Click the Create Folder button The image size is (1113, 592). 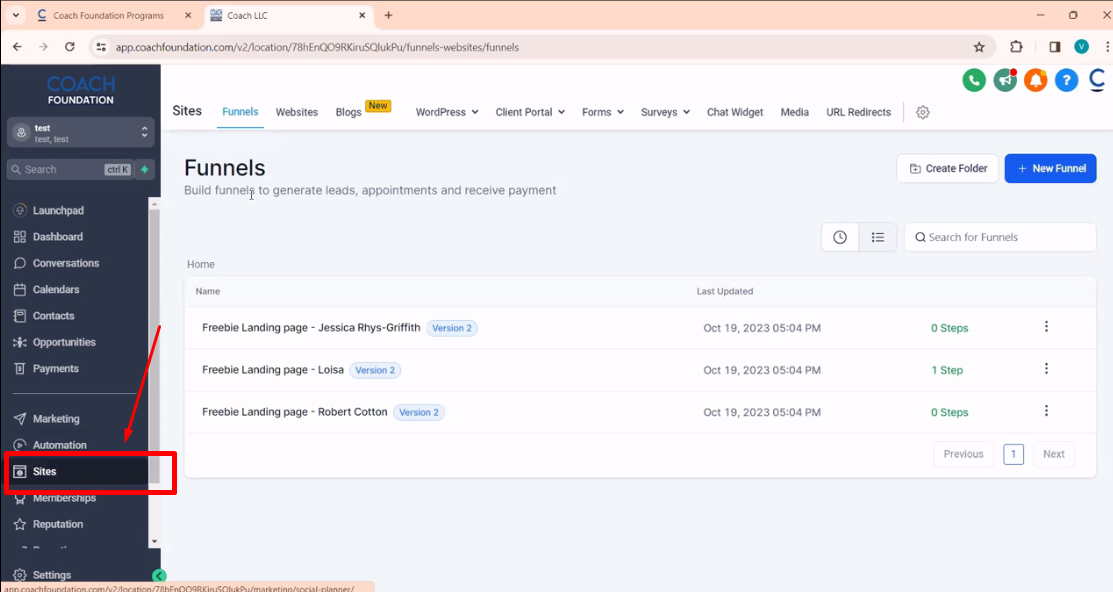click(x=948, y=168)
